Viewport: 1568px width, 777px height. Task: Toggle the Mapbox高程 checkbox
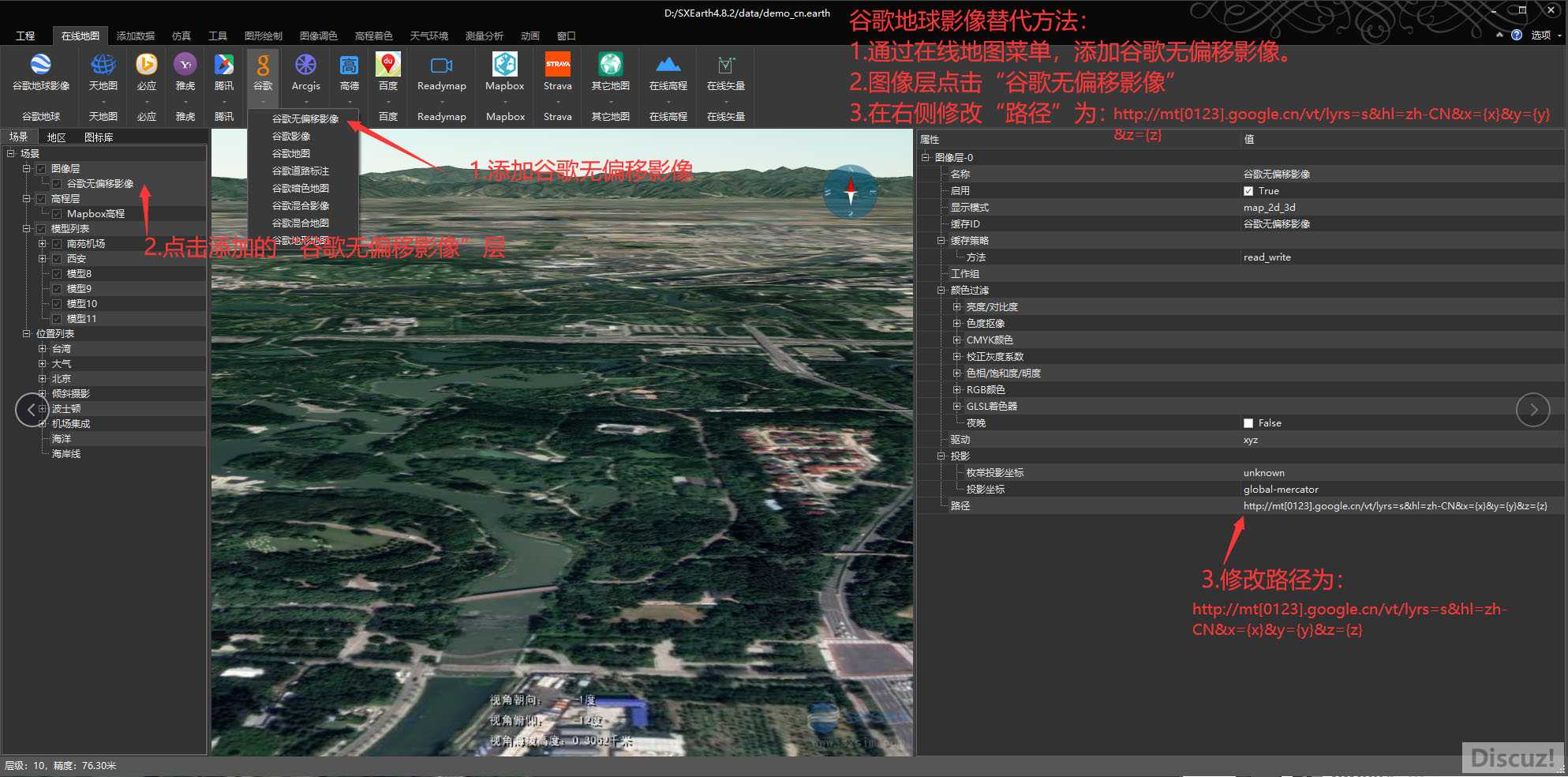coord(57,214)
